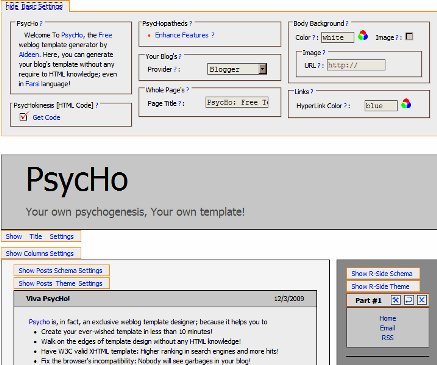Image resolution: width=437 pixels, height=365 pixels.
Task: Click the four-arrow icon beside Part #1
Action: coord(396,300)
